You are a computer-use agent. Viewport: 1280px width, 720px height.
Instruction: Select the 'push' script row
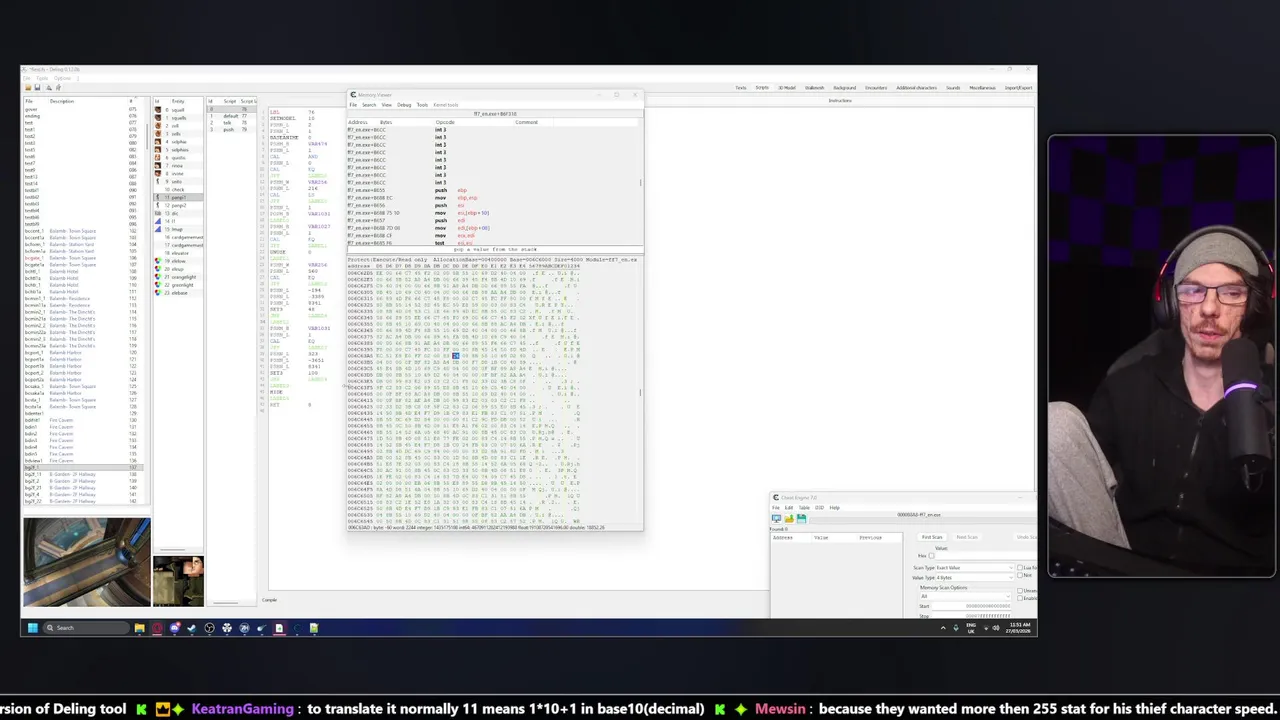231,130
